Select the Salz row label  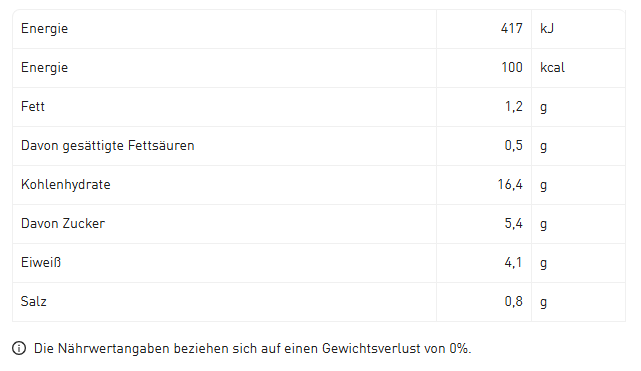pos(34,302)
